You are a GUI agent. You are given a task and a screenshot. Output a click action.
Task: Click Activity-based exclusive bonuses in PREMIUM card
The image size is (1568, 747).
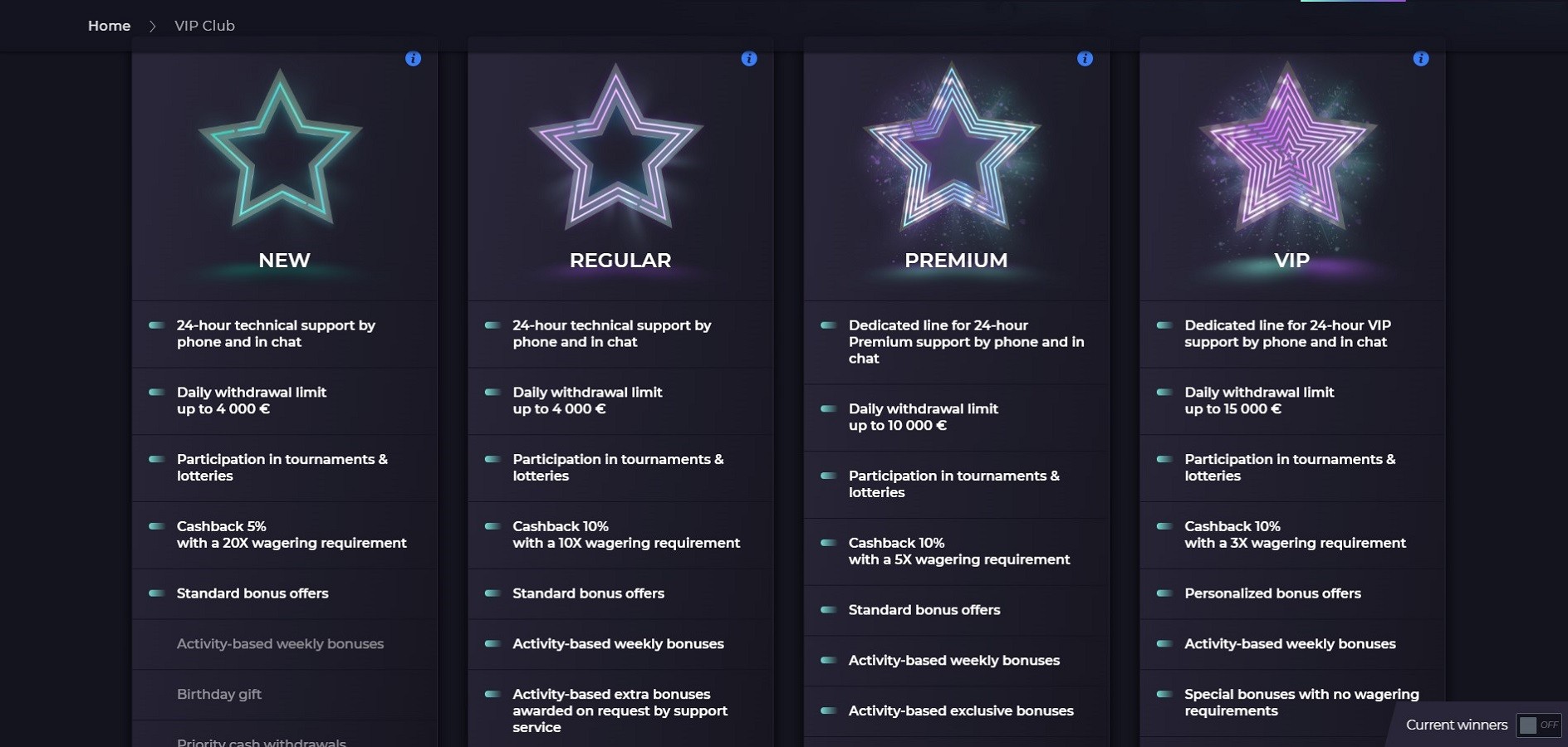(x=961, y=710)
